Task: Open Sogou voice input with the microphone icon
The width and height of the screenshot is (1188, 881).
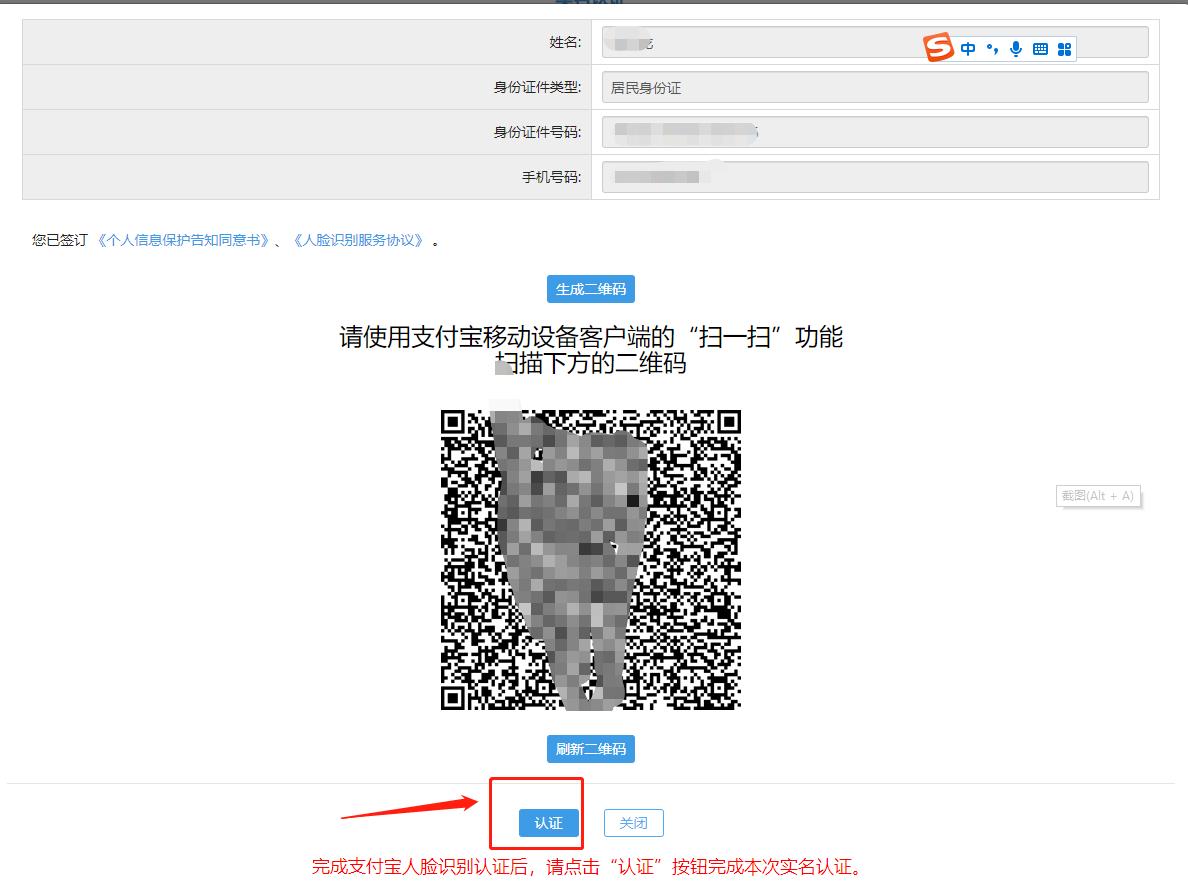Action: pyautogui.click(x=1016, y=47)
